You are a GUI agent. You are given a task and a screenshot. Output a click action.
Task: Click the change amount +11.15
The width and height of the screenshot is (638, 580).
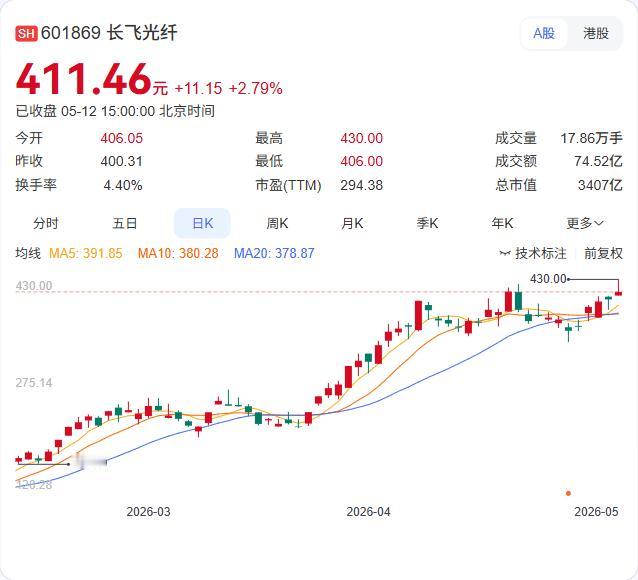coord(198,88)
